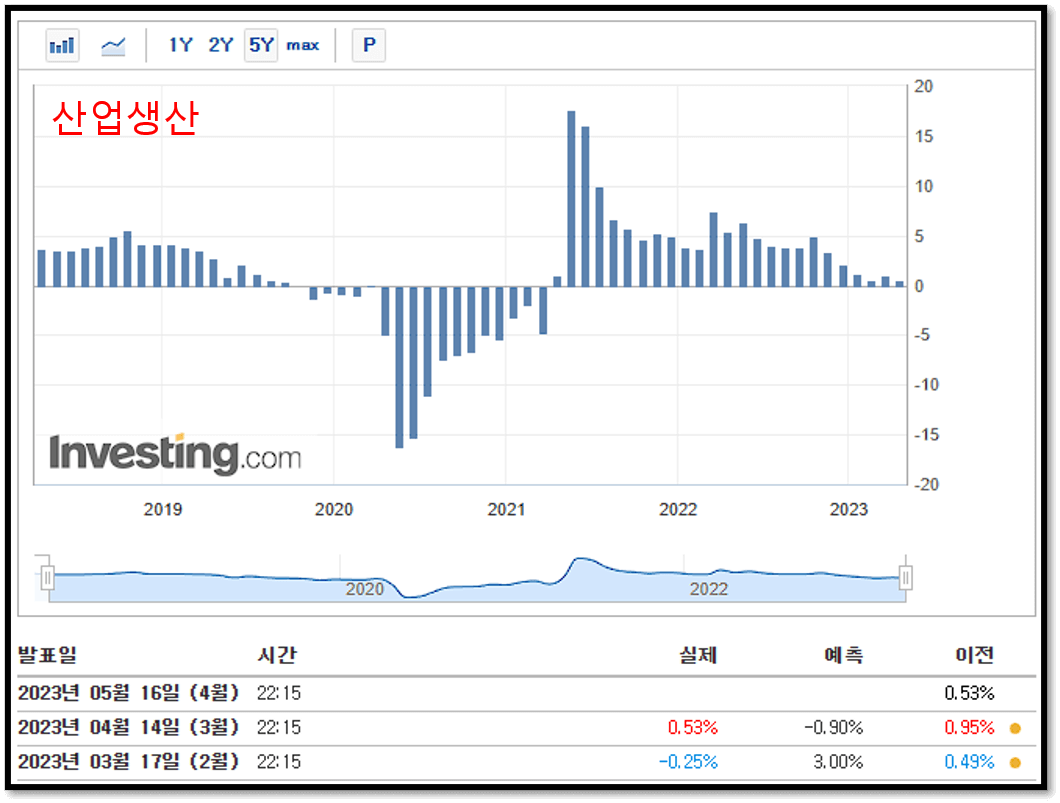Click the 22:15 time in 3월 row
Screen dimensions: 1060x803
(x=279, y=728)
